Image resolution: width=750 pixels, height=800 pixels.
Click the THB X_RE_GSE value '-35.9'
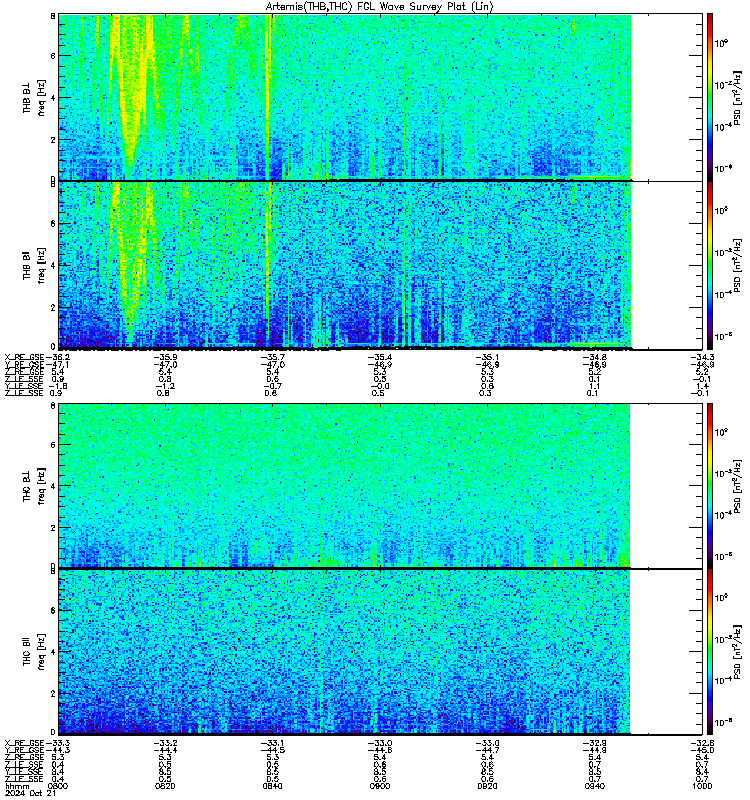(x=165, y=357)
